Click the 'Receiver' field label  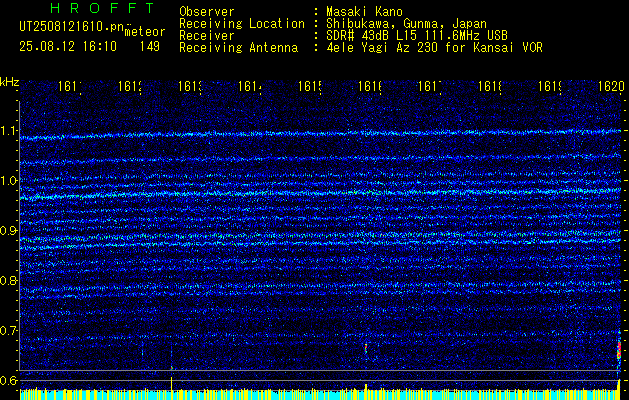click(x=207, y=36)
